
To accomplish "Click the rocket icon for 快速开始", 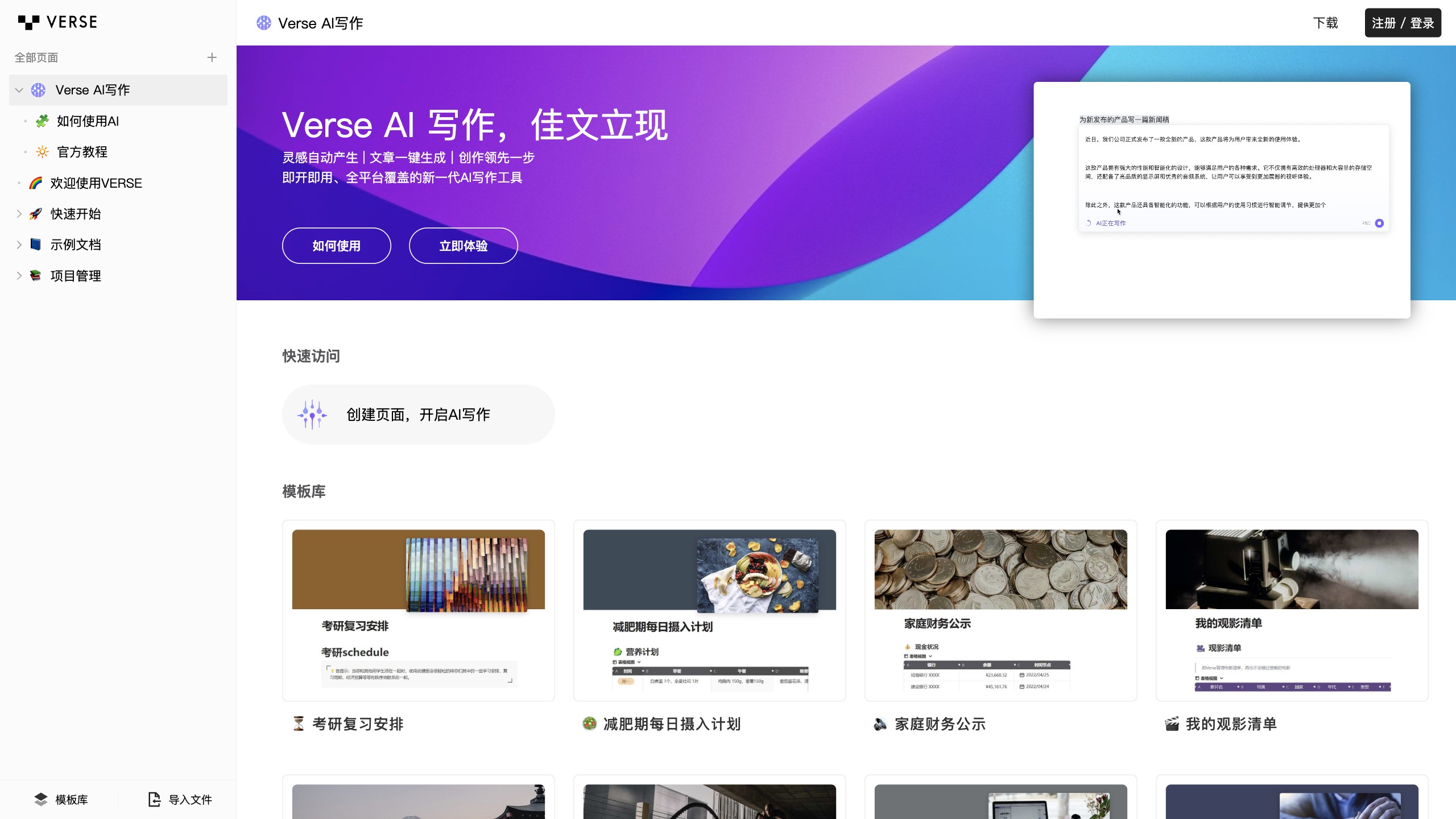I will tap(35, 213).
